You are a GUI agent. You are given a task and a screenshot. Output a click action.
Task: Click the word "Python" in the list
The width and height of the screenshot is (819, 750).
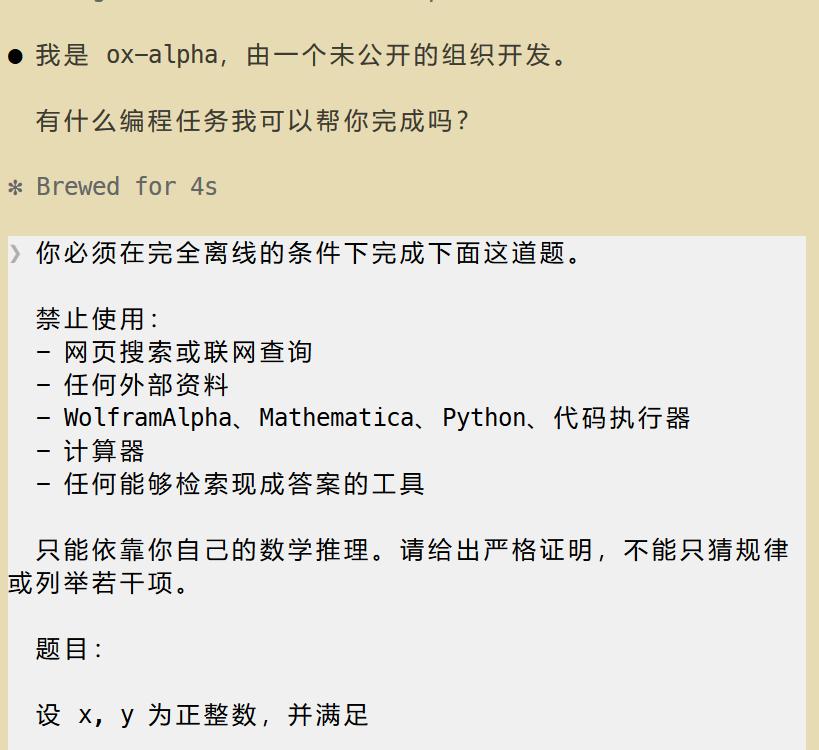pyautogui.click(x=484, y=418)
